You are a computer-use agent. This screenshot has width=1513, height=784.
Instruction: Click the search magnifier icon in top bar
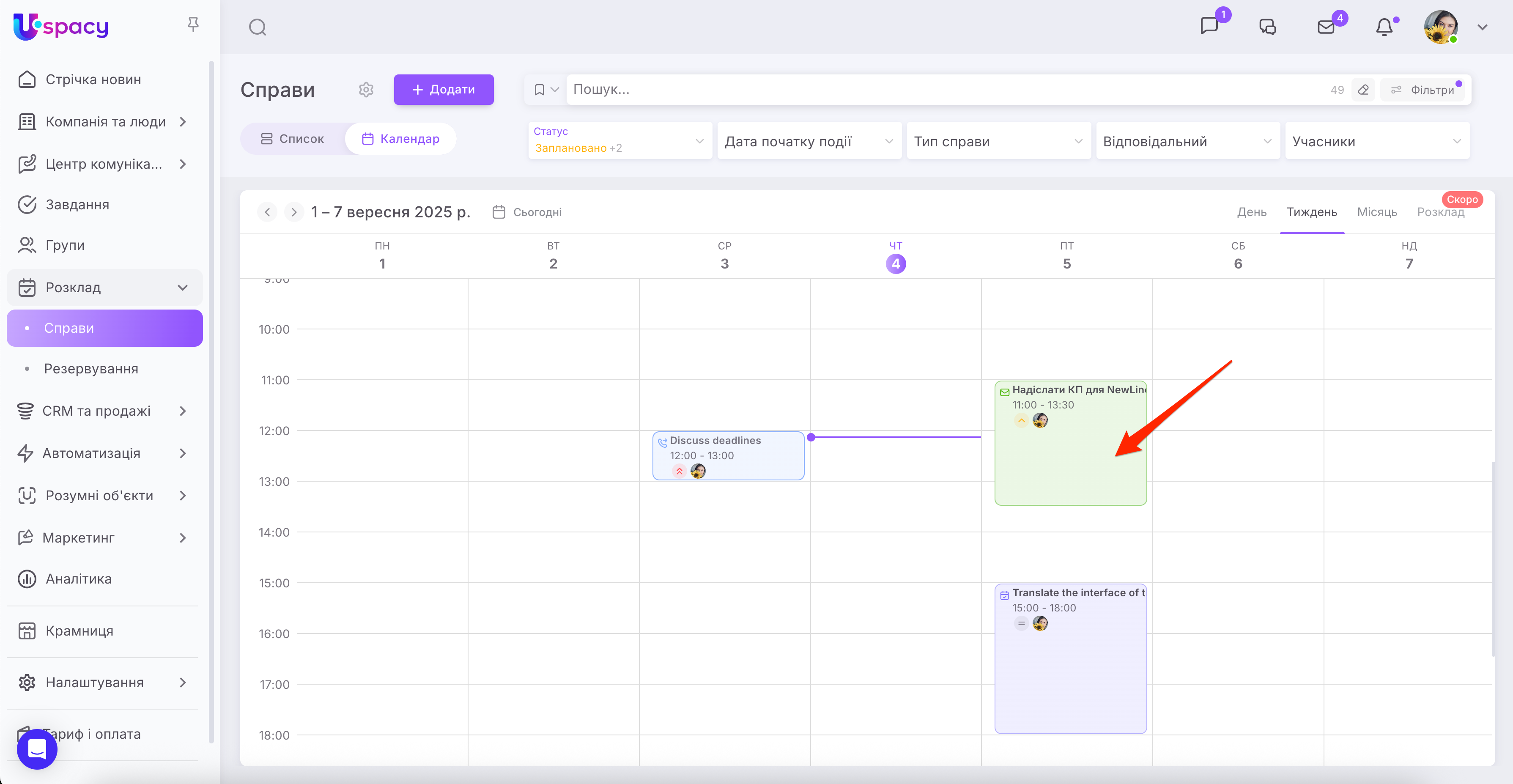[x=257, y=27]
